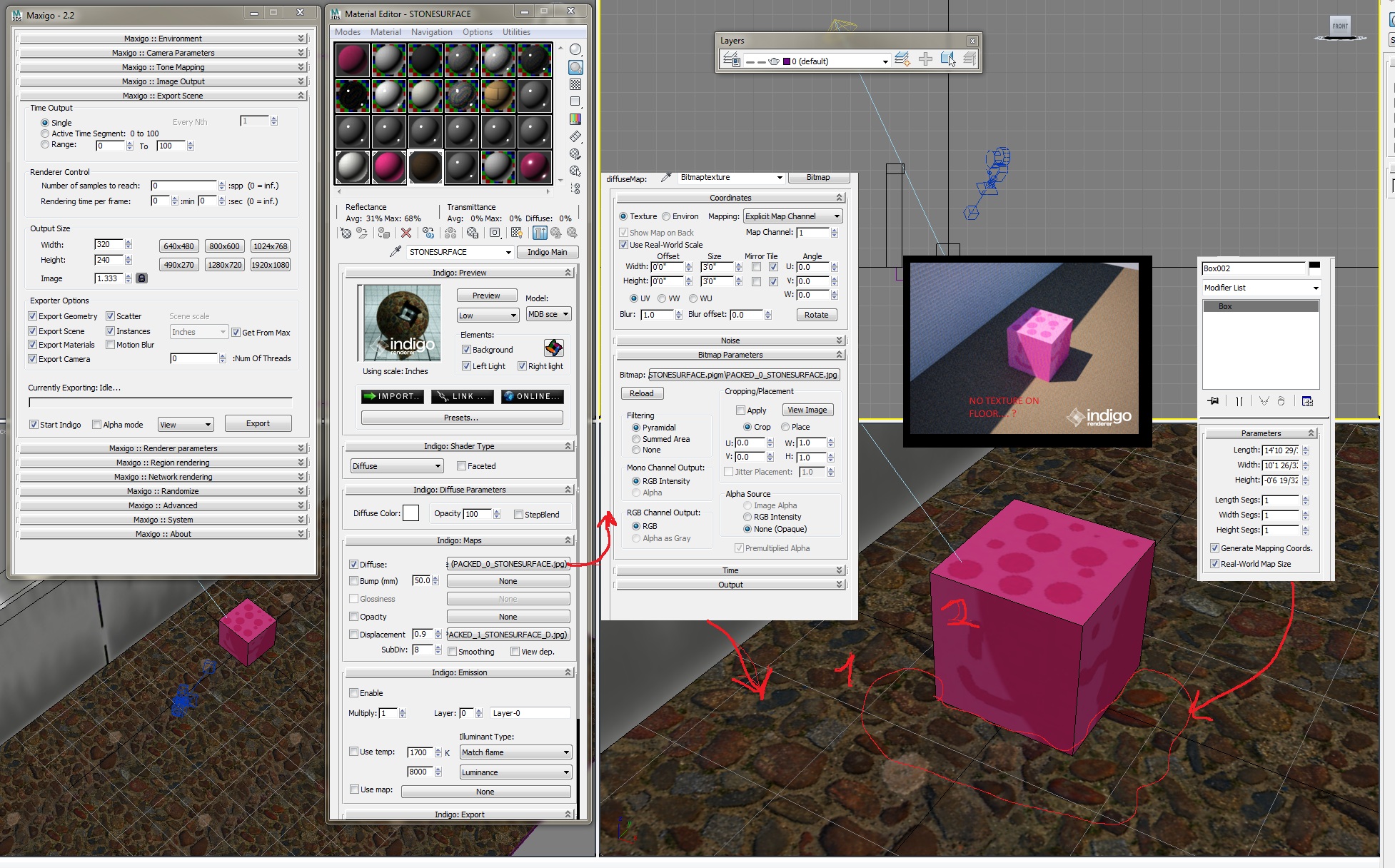Uncheck Export Camera option

click(32, 359)
